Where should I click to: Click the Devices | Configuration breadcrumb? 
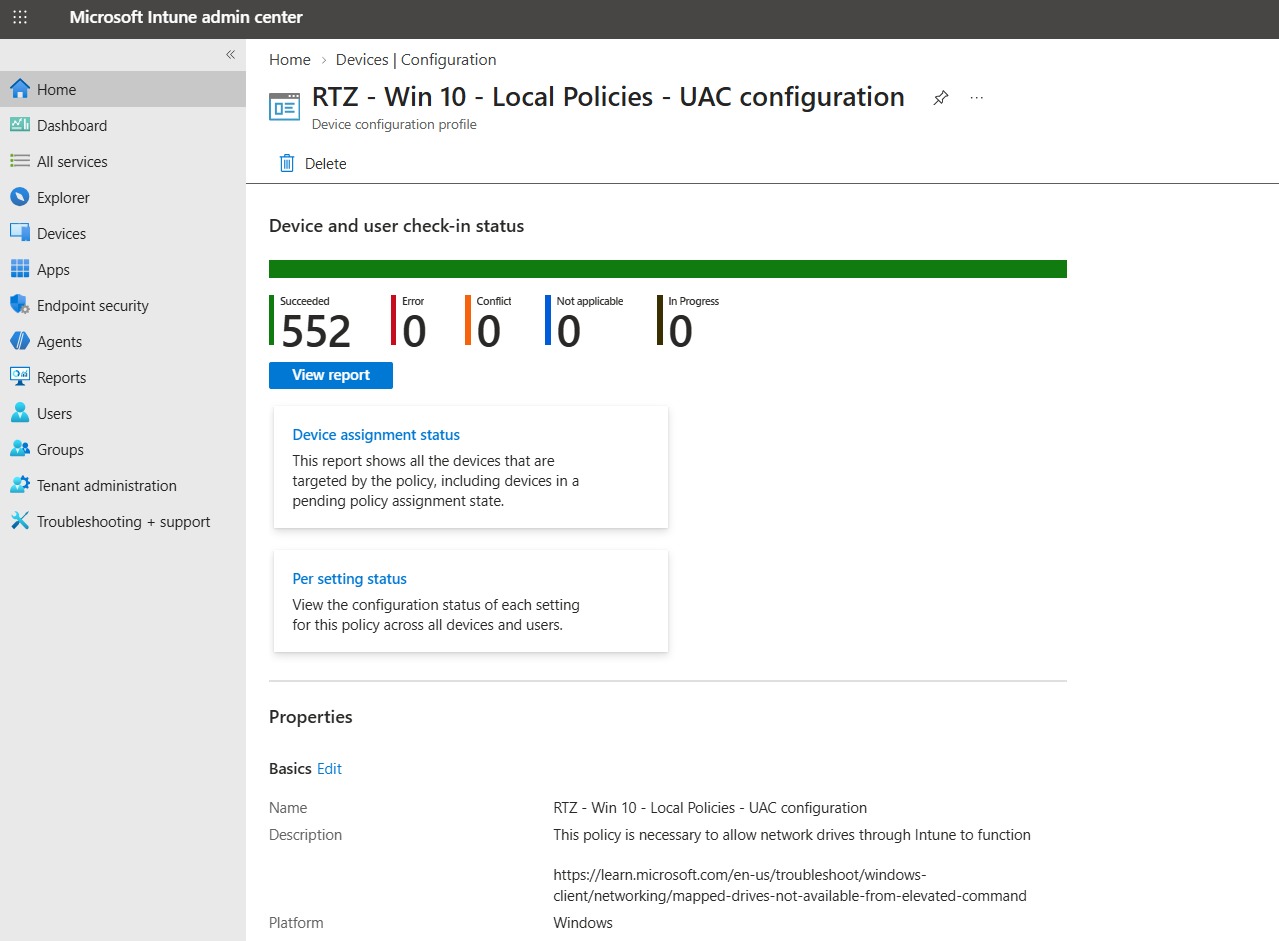click(416, 60)
